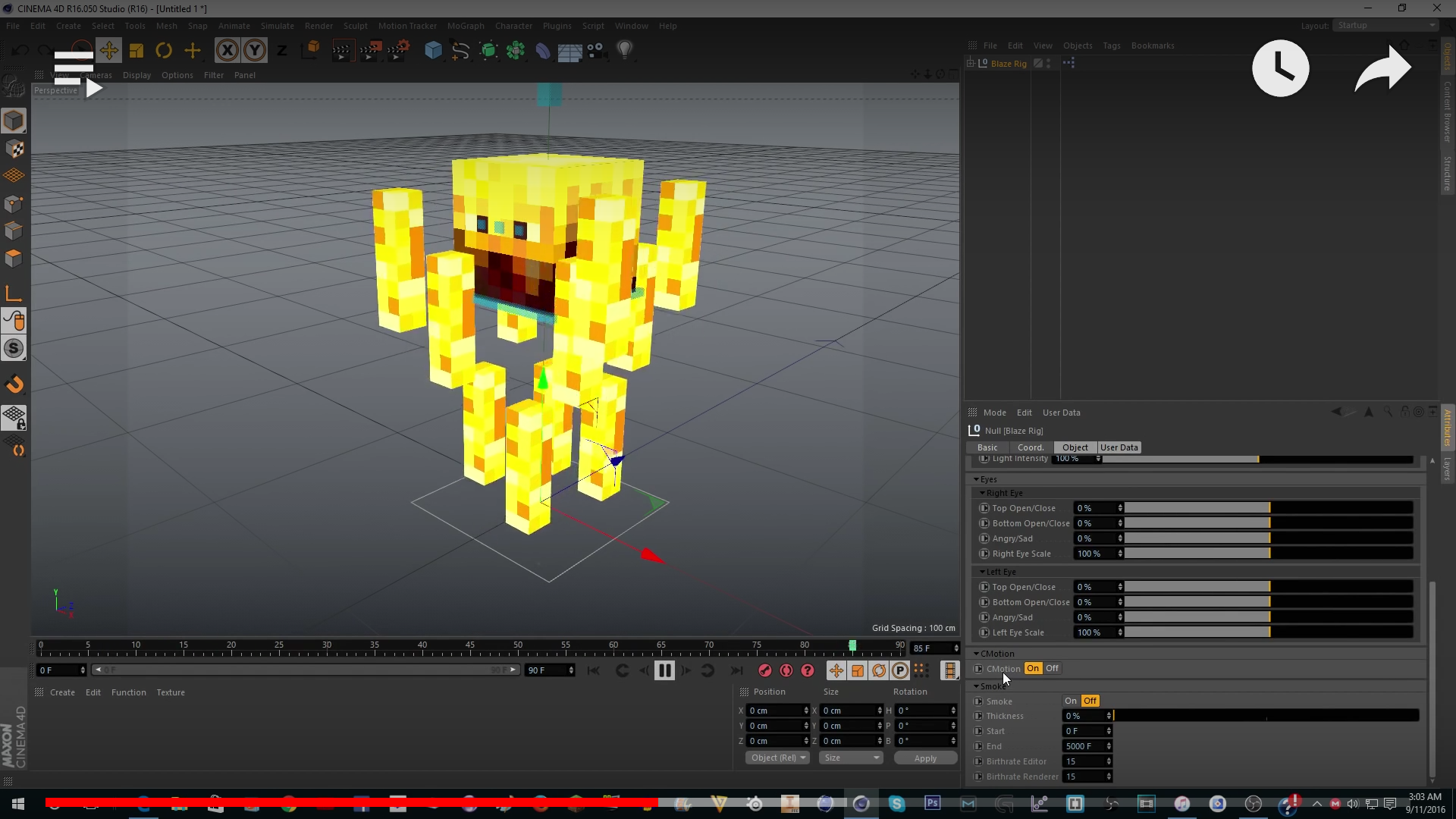Click the green subdivision surface generator icon
Viewport: 1456px width, 819px height.
tap(488, 51)
